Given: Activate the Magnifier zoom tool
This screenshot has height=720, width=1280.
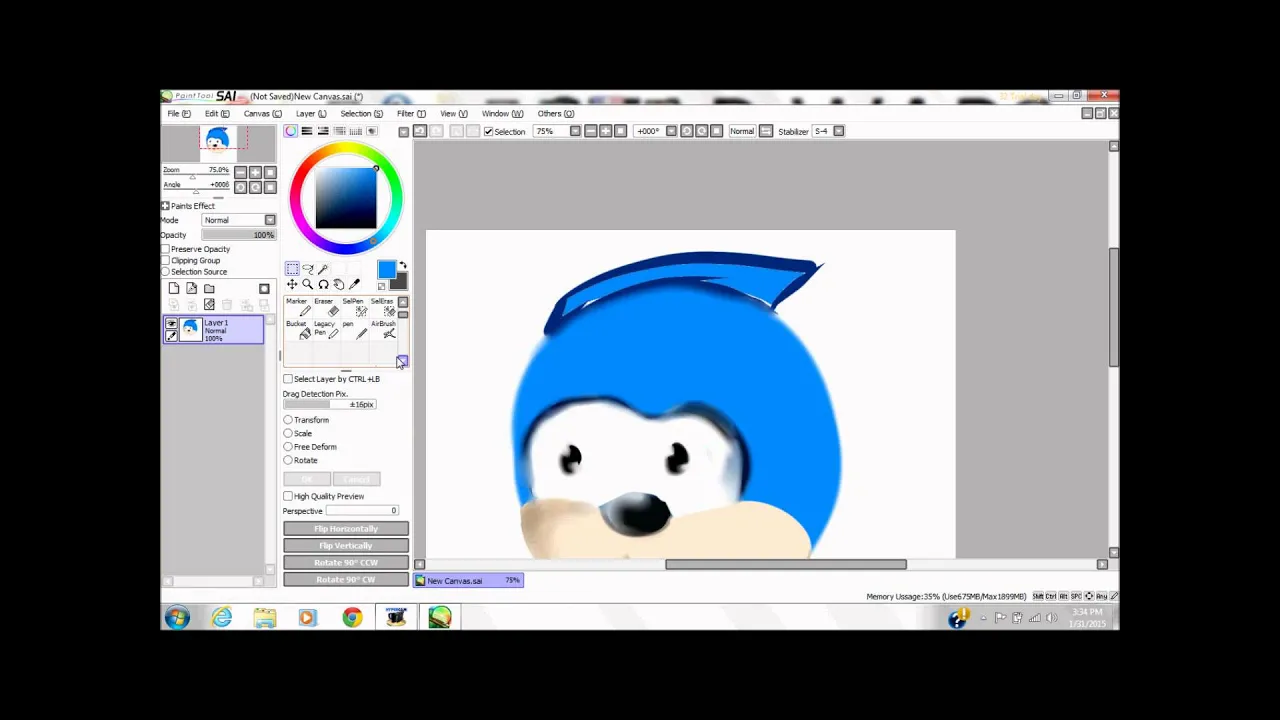Looking at the screenshot, I should pos(308,284).
